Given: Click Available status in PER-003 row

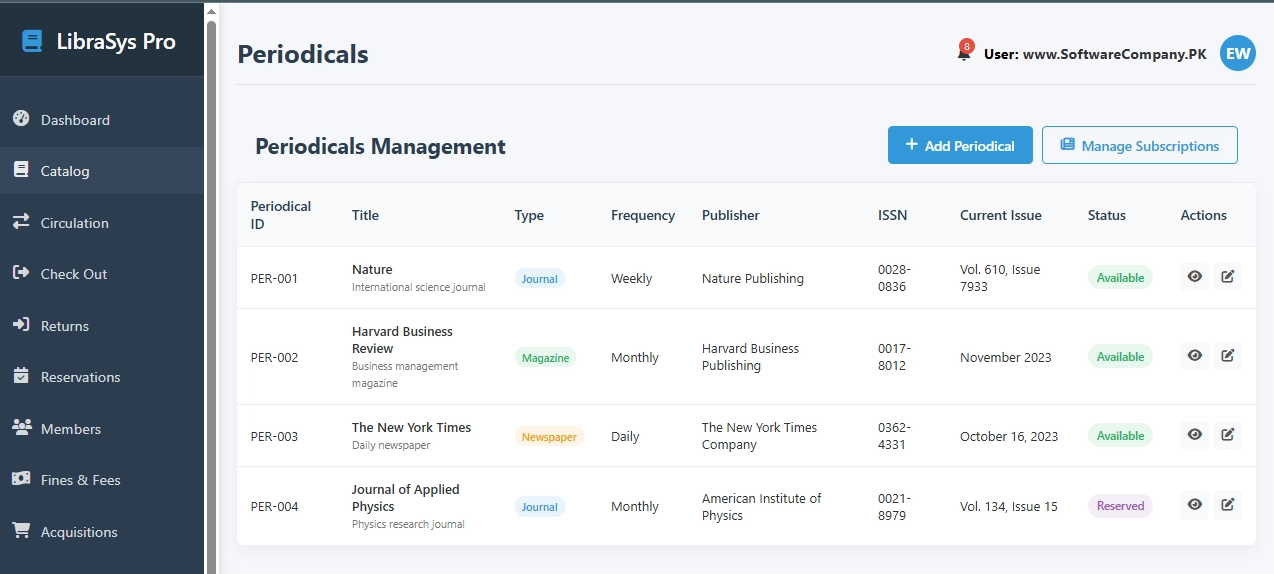Looking at the screenshot, I should 1120,435.
